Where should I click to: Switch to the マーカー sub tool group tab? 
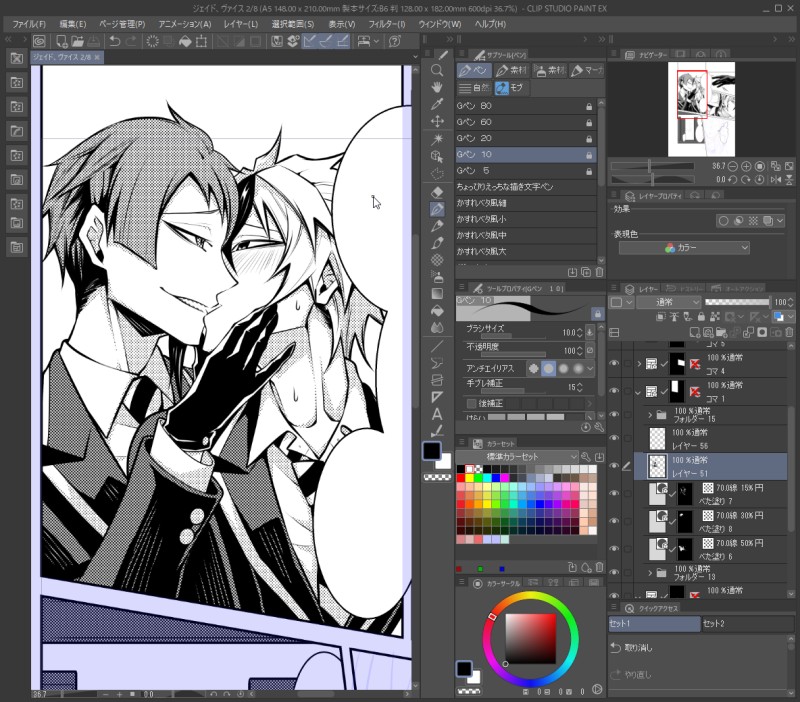tap(587, 70)
